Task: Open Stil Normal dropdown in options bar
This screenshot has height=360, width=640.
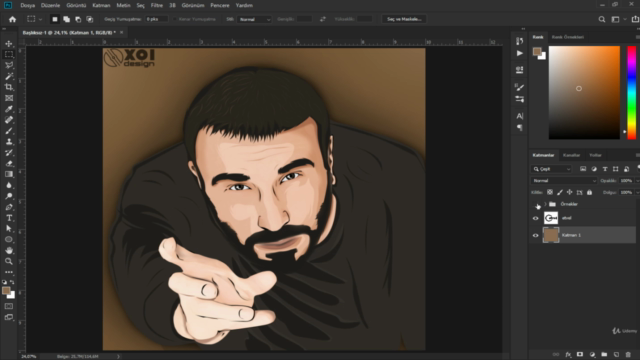Action: [254, 19]
